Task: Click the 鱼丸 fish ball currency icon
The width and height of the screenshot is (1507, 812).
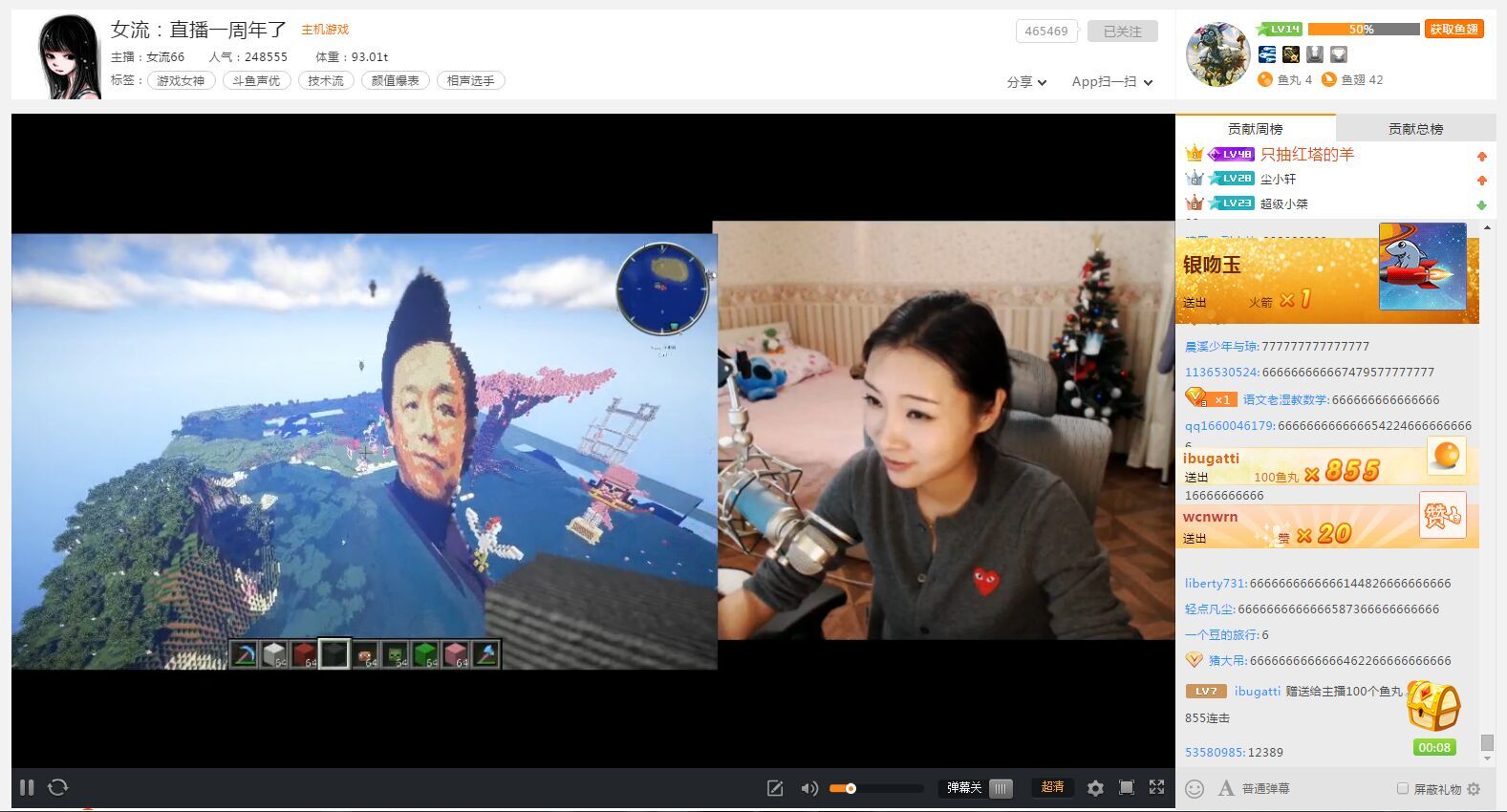Action: [1265, 79]
